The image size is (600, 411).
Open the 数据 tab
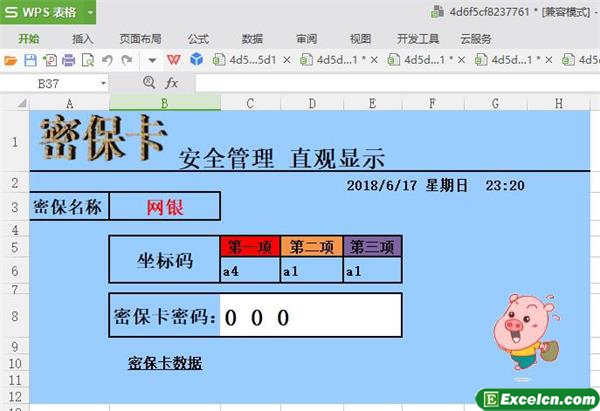(253, 39)
